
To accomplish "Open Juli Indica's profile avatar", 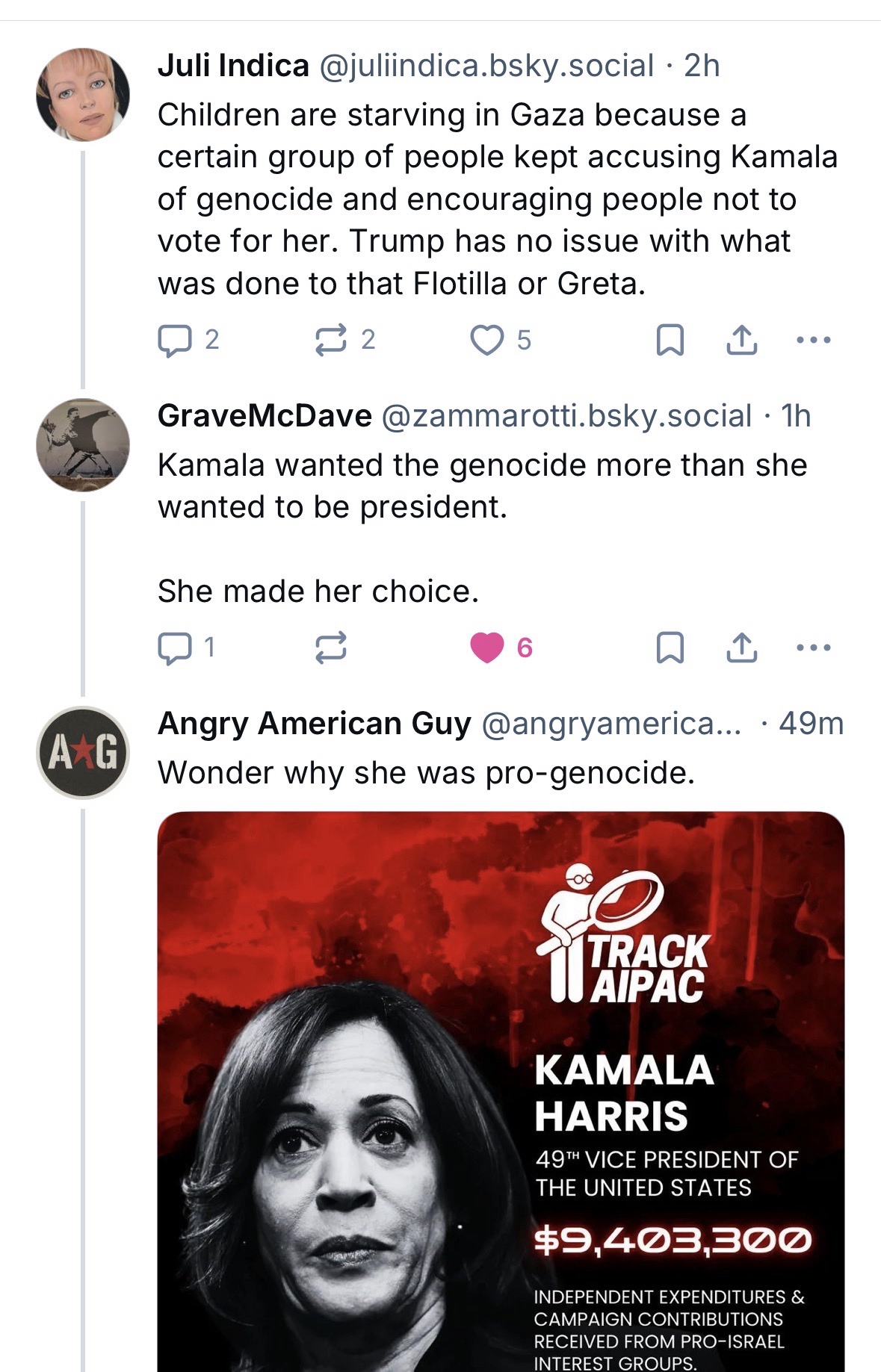I will click(x=83, y=95).
